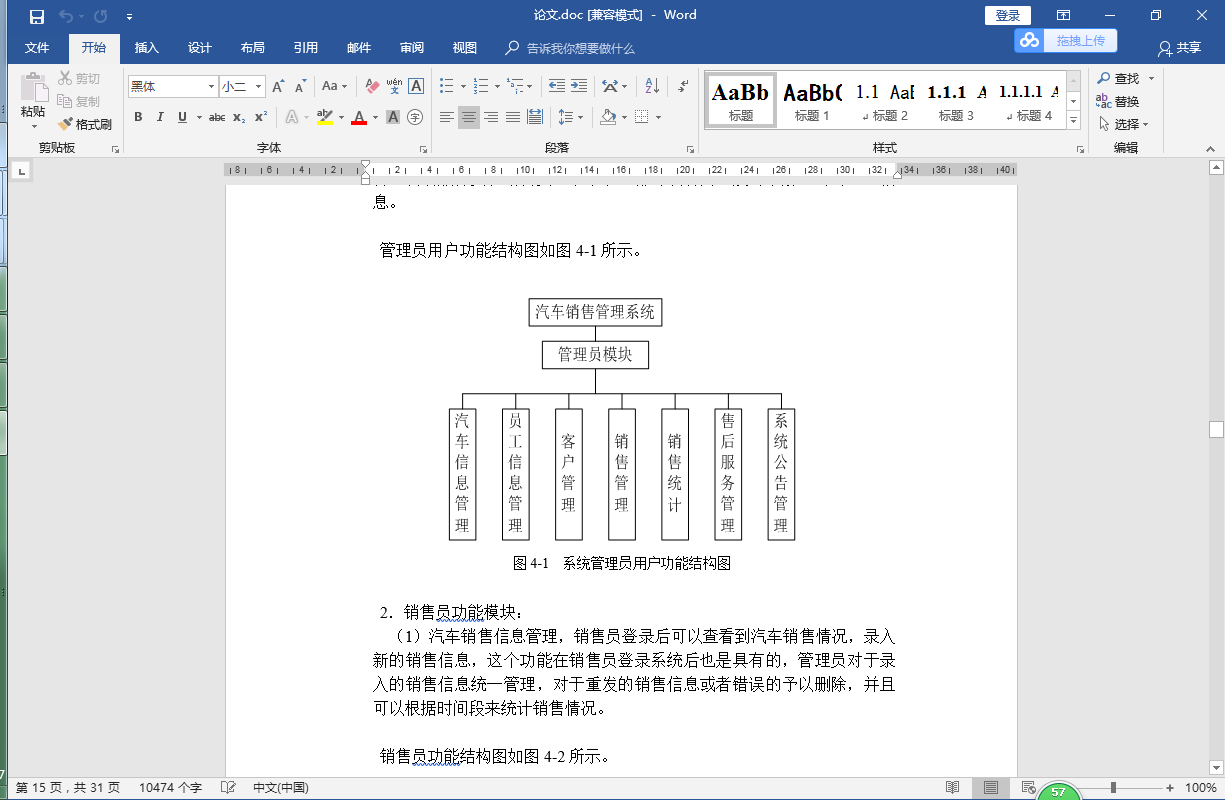The width and height of the screenshot is (1225, 800).
Task: Click the zoom slider handle
Action: click(x=1113, y=788)
